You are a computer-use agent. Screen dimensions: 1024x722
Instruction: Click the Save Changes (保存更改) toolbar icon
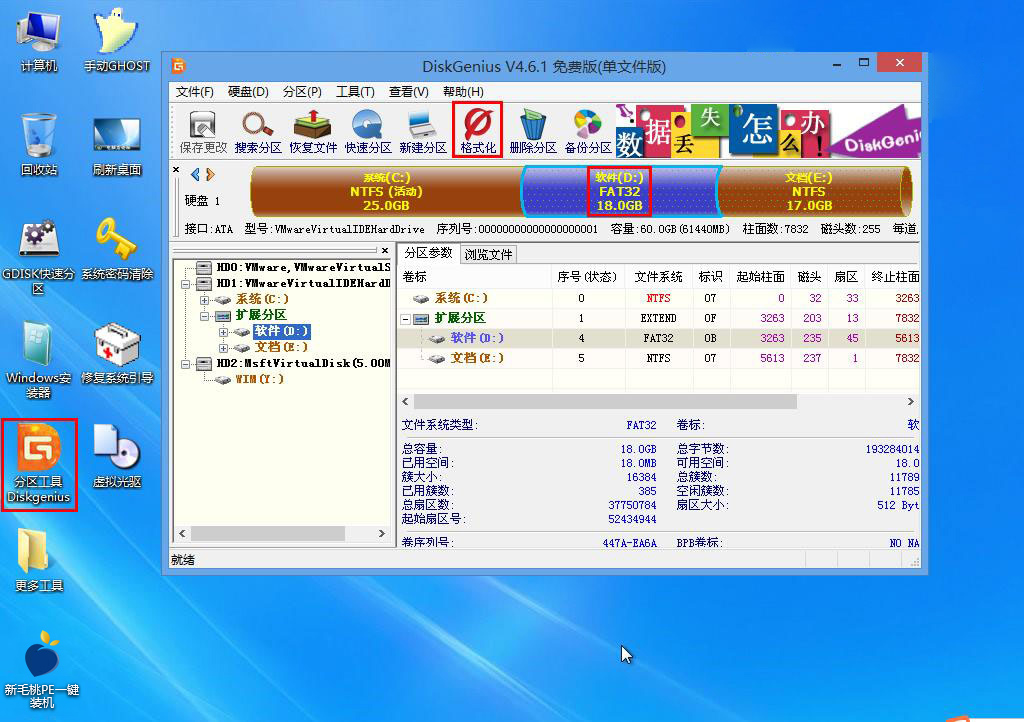point(202,132)
